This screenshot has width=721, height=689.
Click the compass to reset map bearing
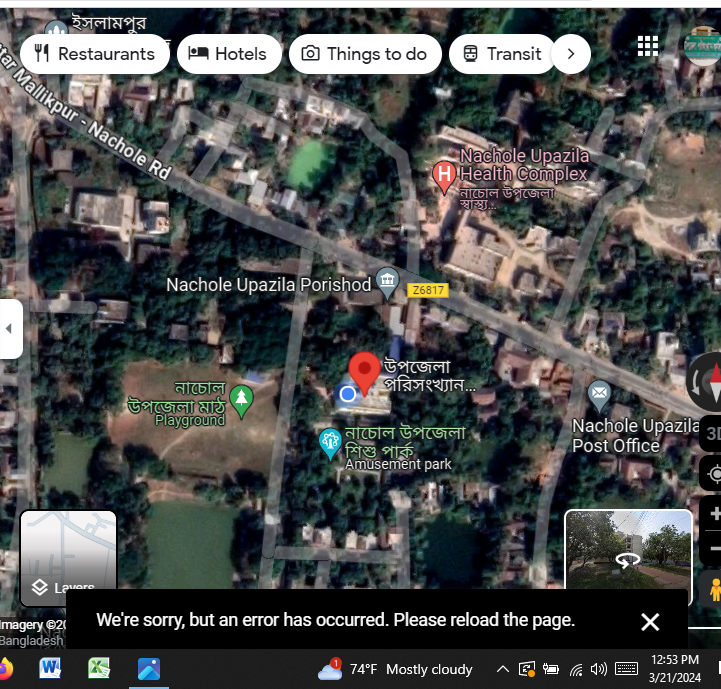point(708,380)
